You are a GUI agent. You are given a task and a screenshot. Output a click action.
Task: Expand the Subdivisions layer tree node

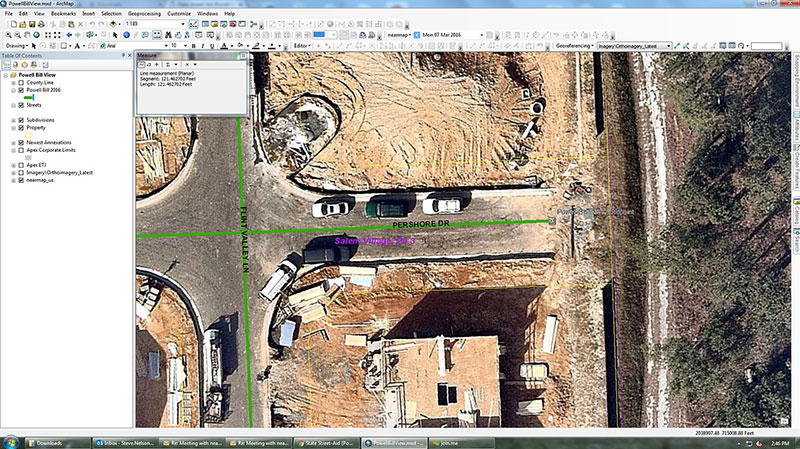click(12, 120)
